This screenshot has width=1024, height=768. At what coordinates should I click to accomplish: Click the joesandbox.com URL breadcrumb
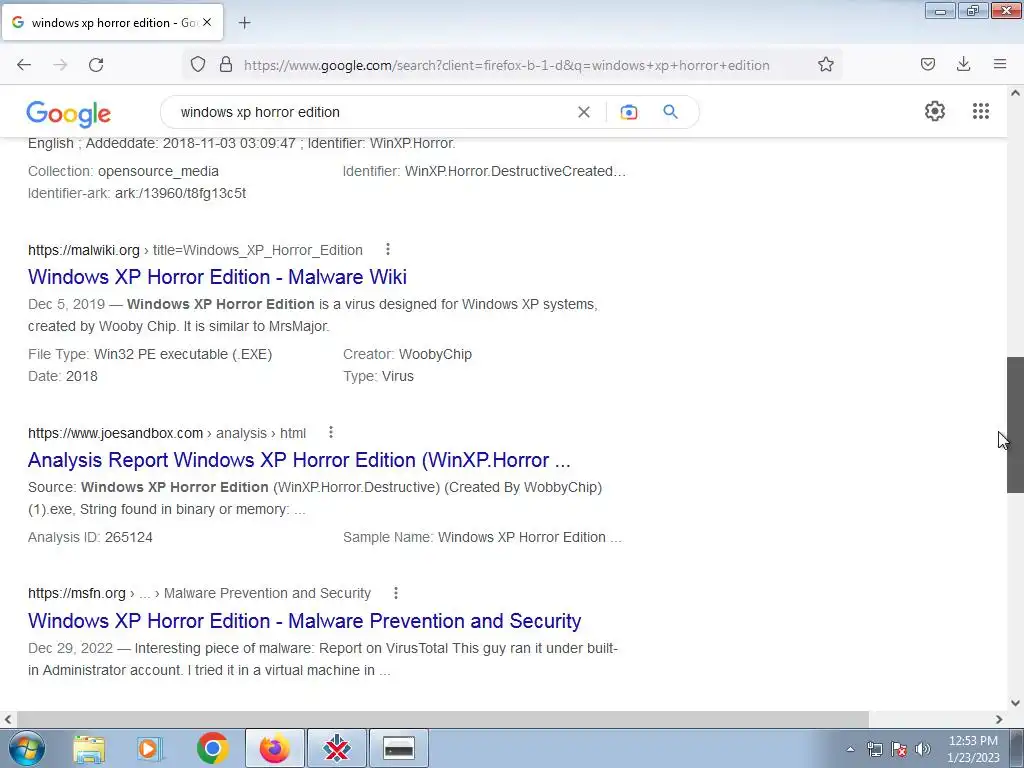tap(167, 433)
